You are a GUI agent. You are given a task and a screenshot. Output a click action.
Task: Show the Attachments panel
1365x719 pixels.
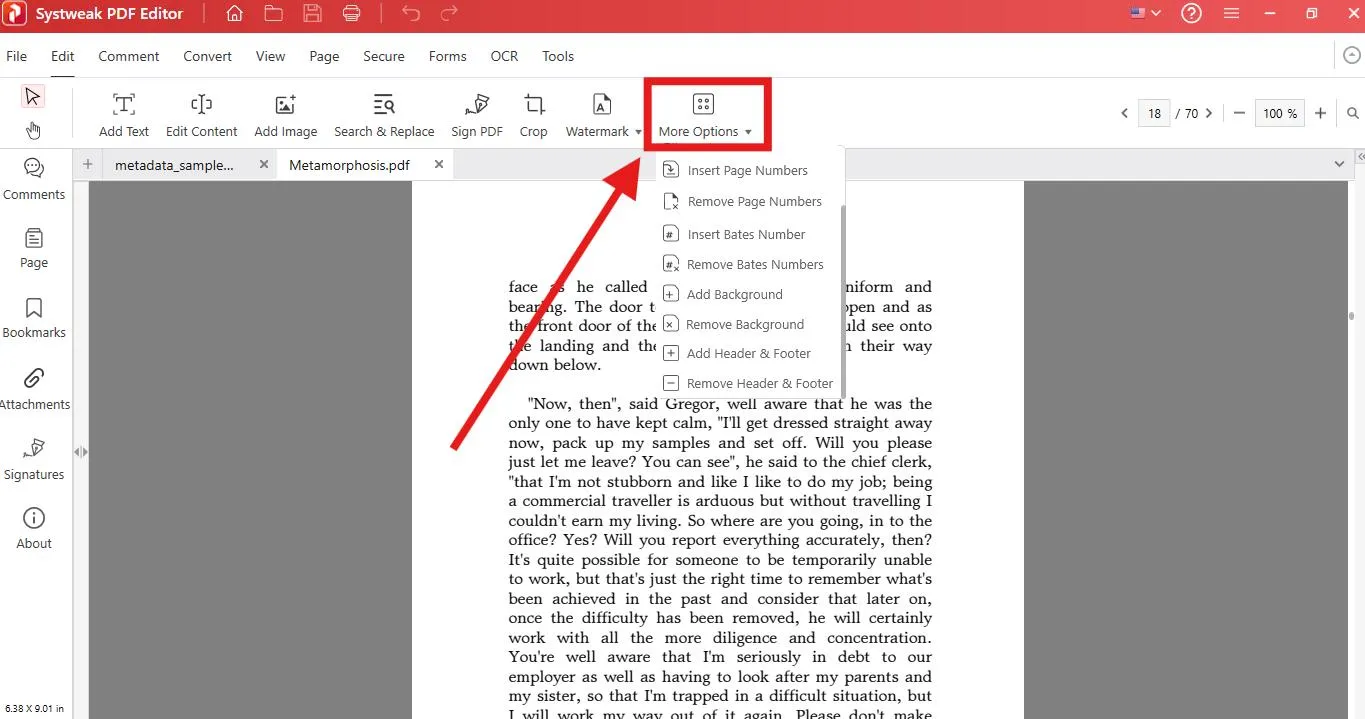tap(34, 388)
